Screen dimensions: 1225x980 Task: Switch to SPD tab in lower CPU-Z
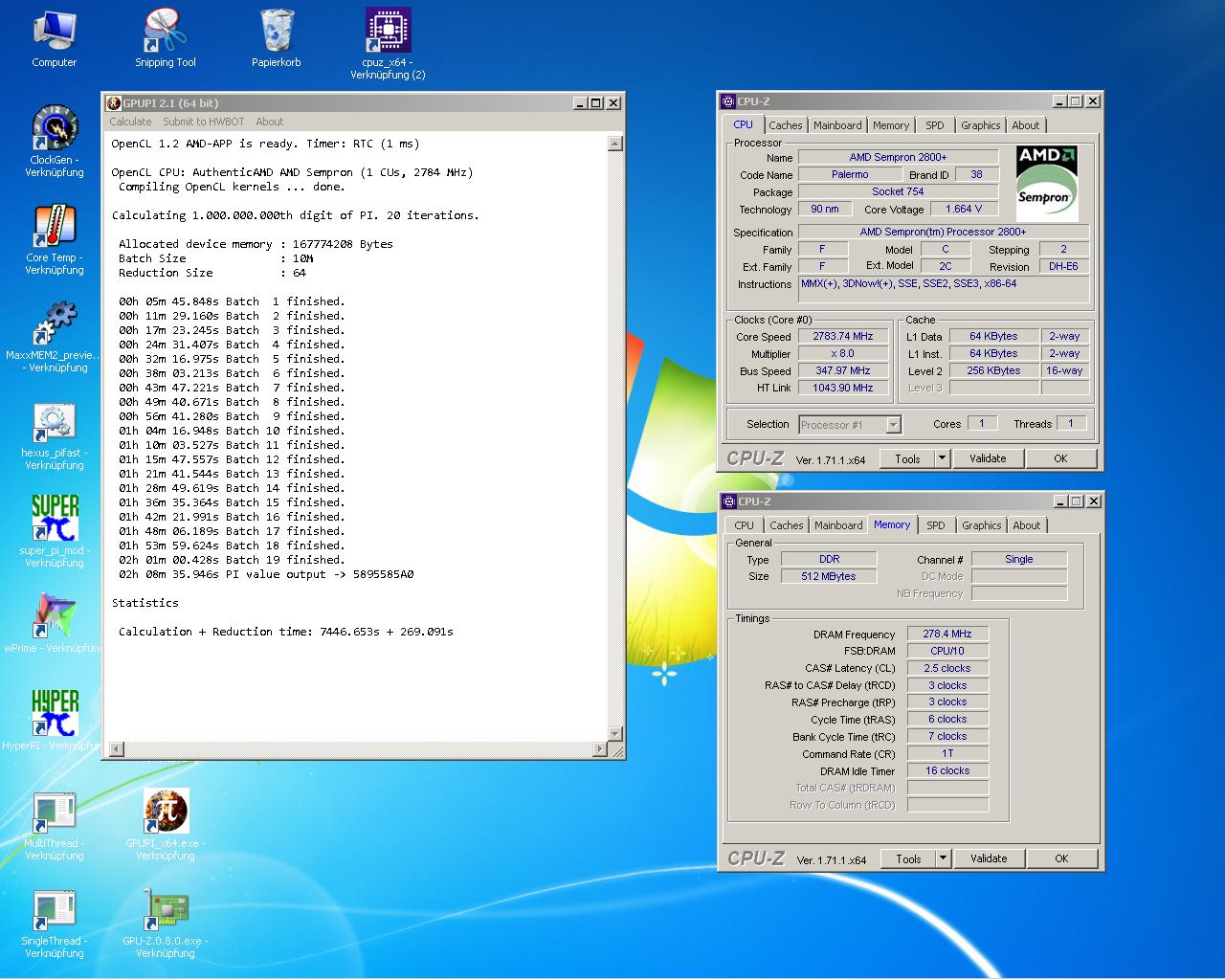(x=936, y=525)
